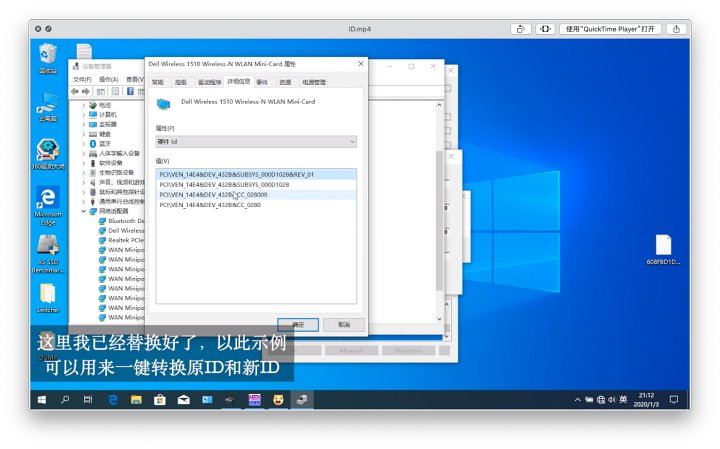Open the Mail app from the taskbar
The image size is (720, 449).
[x=183, y=399]
